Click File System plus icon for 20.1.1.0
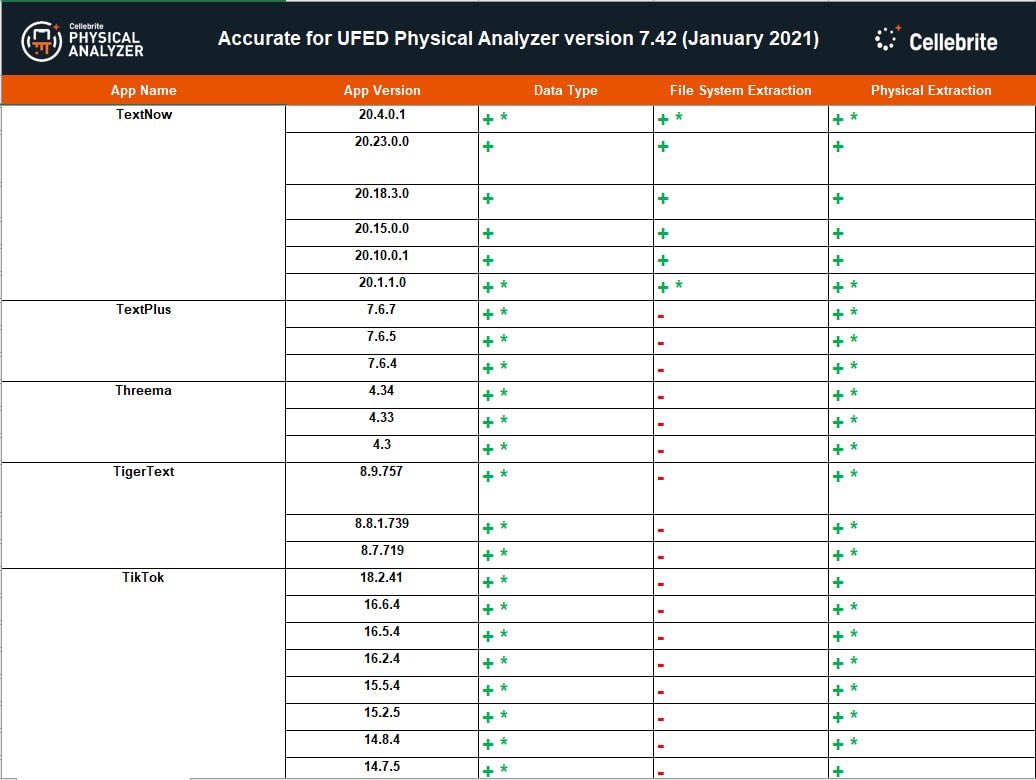Screen dimensions: 1036x780 [663, 288]
